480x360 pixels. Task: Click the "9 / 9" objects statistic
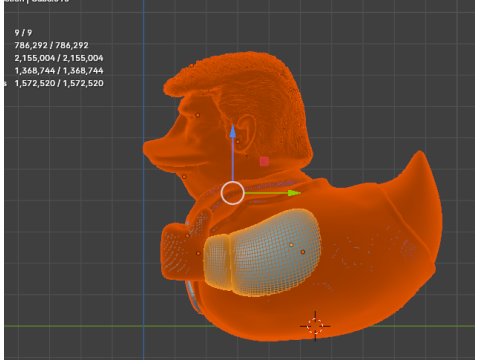[x=23, y=33]
